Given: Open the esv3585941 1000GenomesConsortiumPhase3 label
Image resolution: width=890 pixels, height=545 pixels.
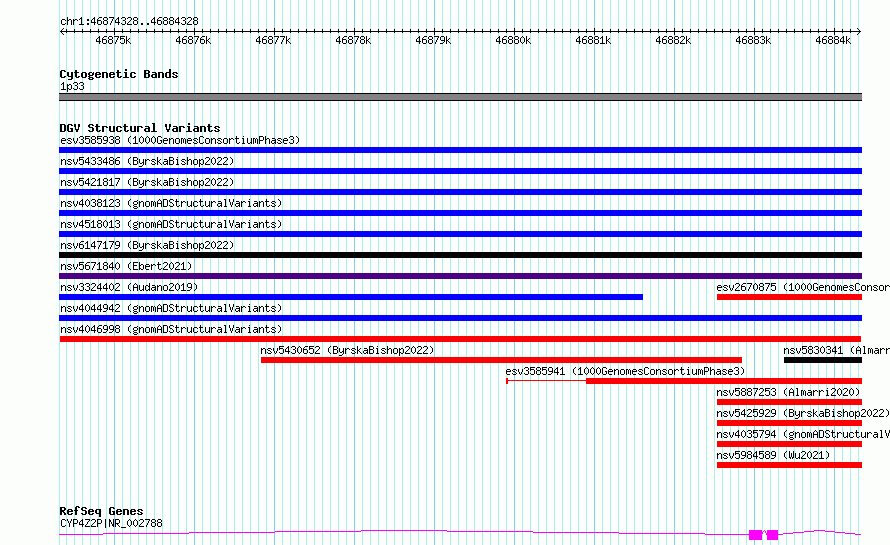Looking at the screenshot, I should click(x=625, y=371).
